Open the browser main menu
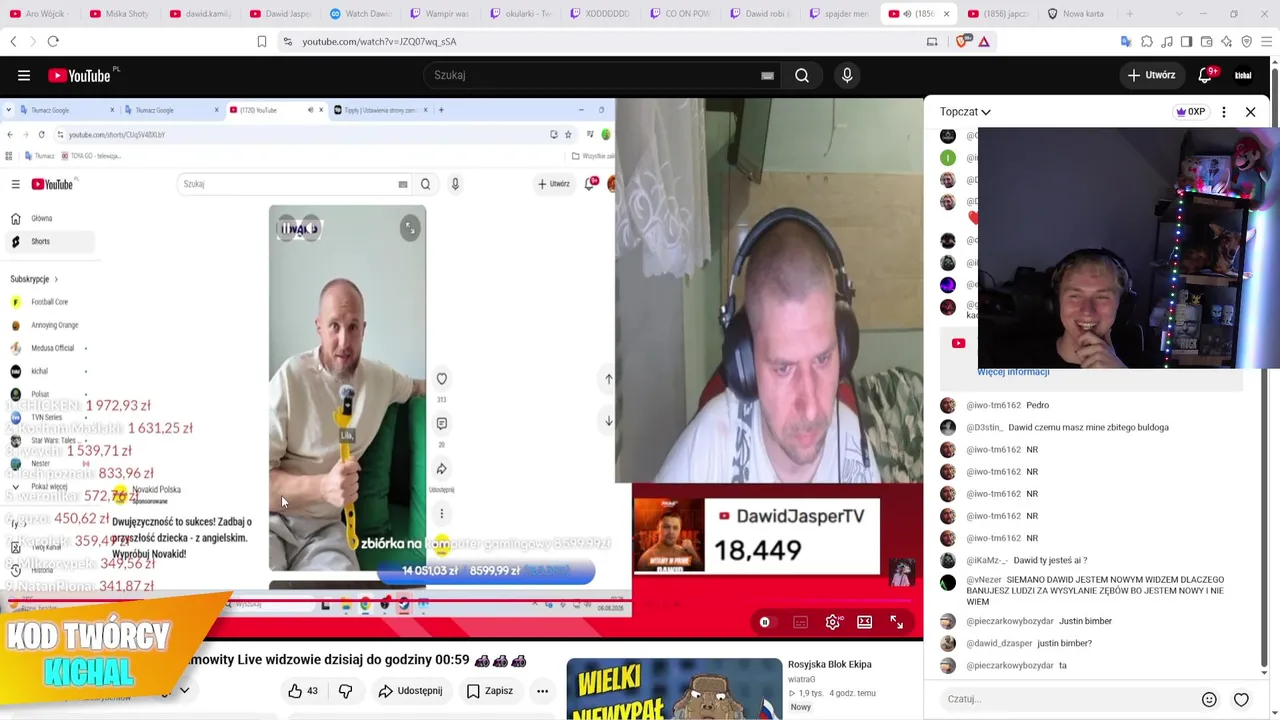 click(x=1266, y=41)
